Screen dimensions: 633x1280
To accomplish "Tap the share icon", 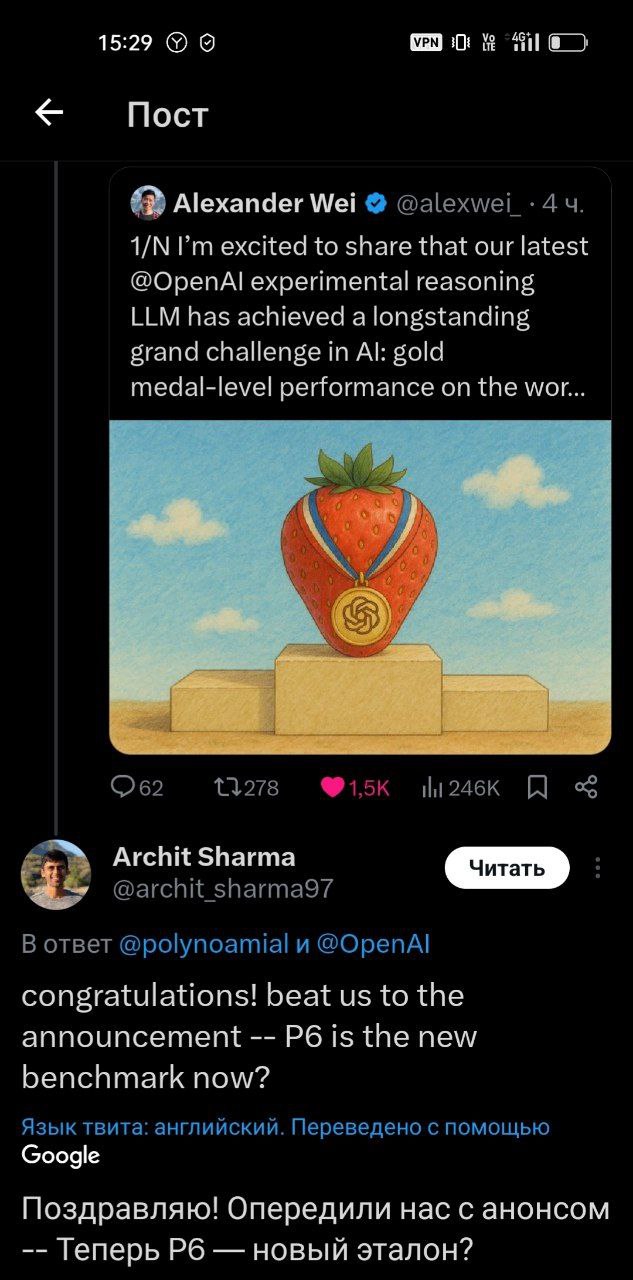I will click(x=587, y=788).
